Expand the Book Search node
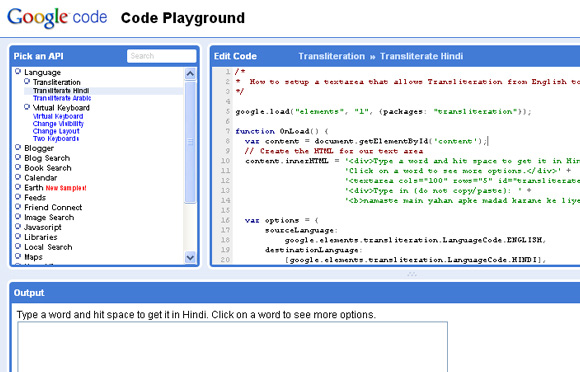The height and width of the screenshot is (372, 580). pos(18,167)
